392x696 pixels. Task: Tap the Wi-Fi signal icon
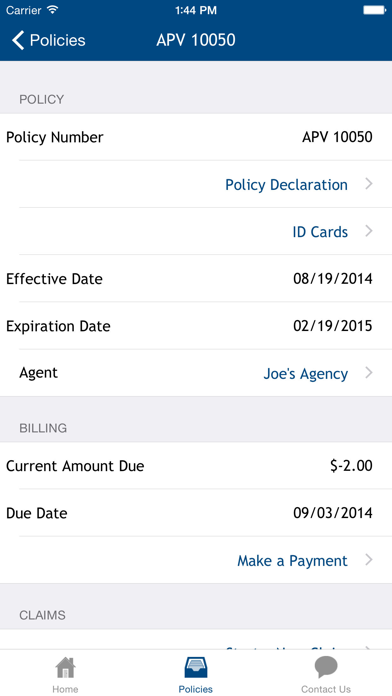pos(53,10)
